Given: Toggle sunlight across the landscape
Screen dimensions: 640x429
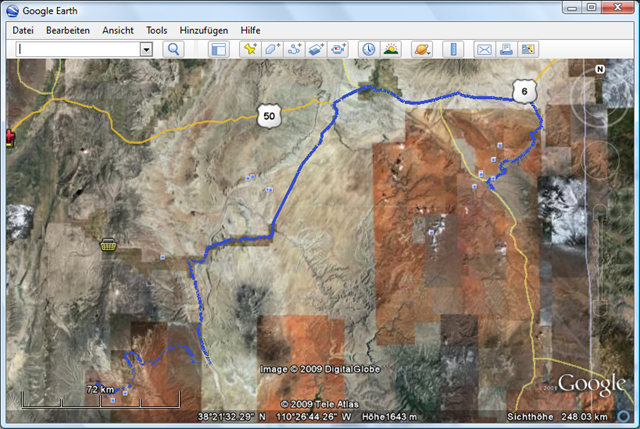Looking at the screenshot, I should (390, 49).
